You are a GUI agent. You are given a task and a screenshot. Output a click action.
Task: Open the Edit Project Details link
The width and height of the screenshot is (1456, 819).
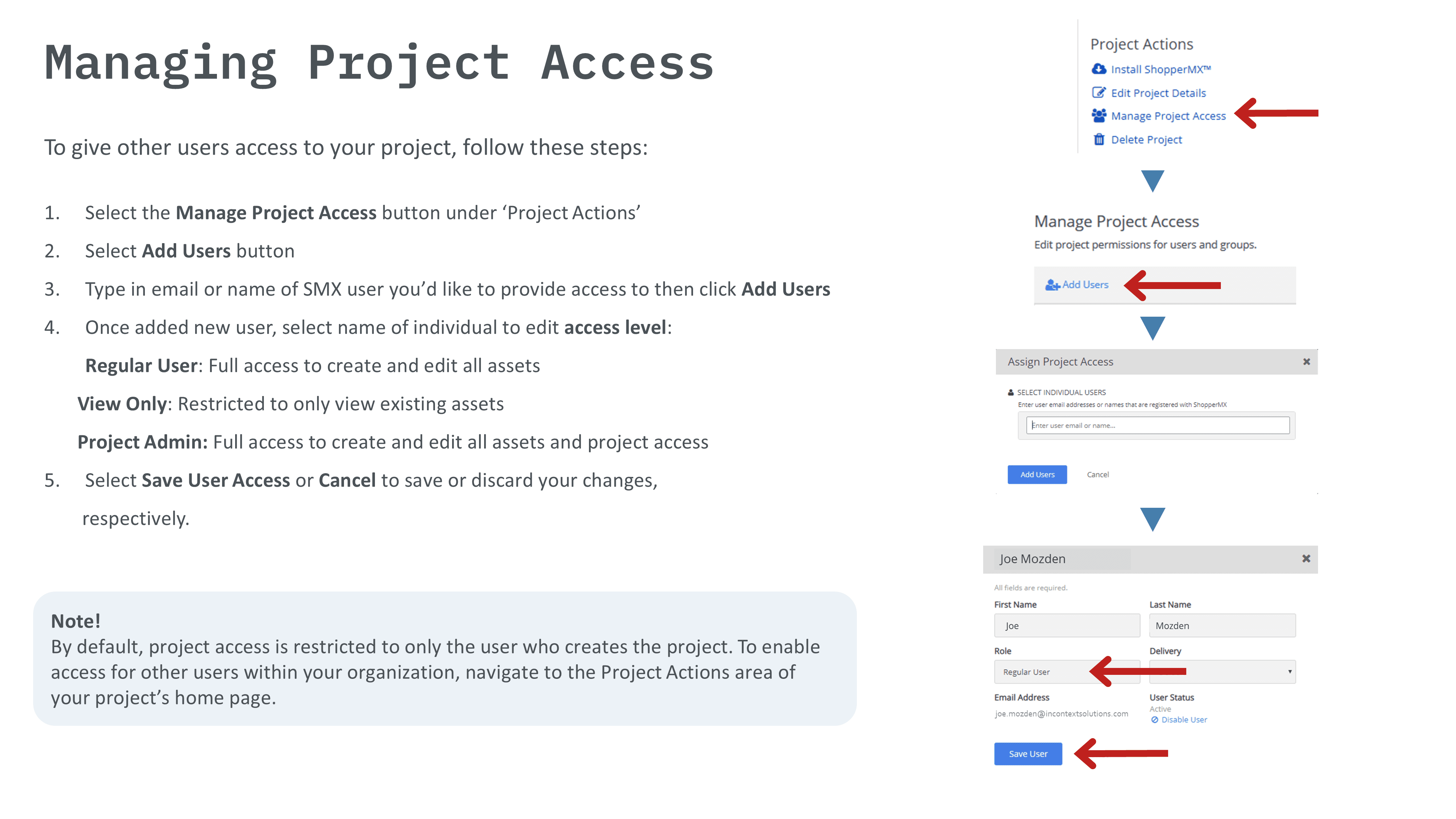[1158, 93]
